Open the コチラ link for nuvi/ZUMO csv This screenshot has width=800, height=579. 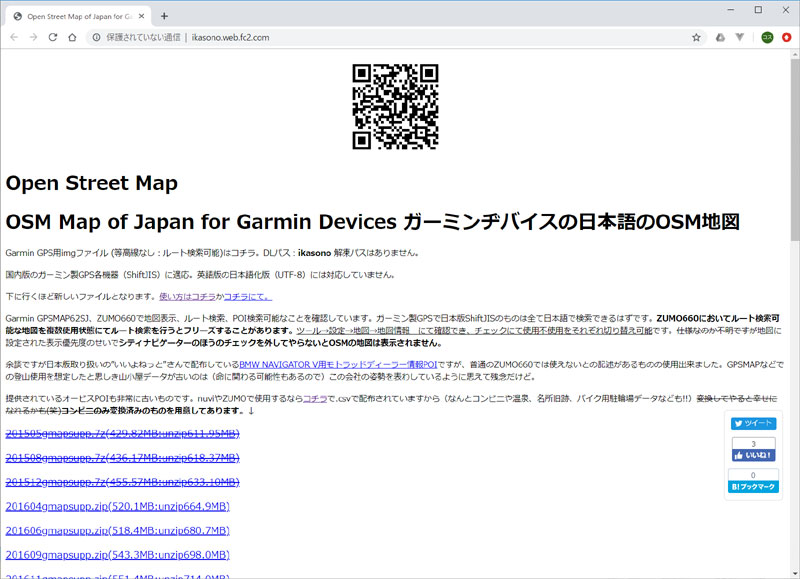click(315, 398)
